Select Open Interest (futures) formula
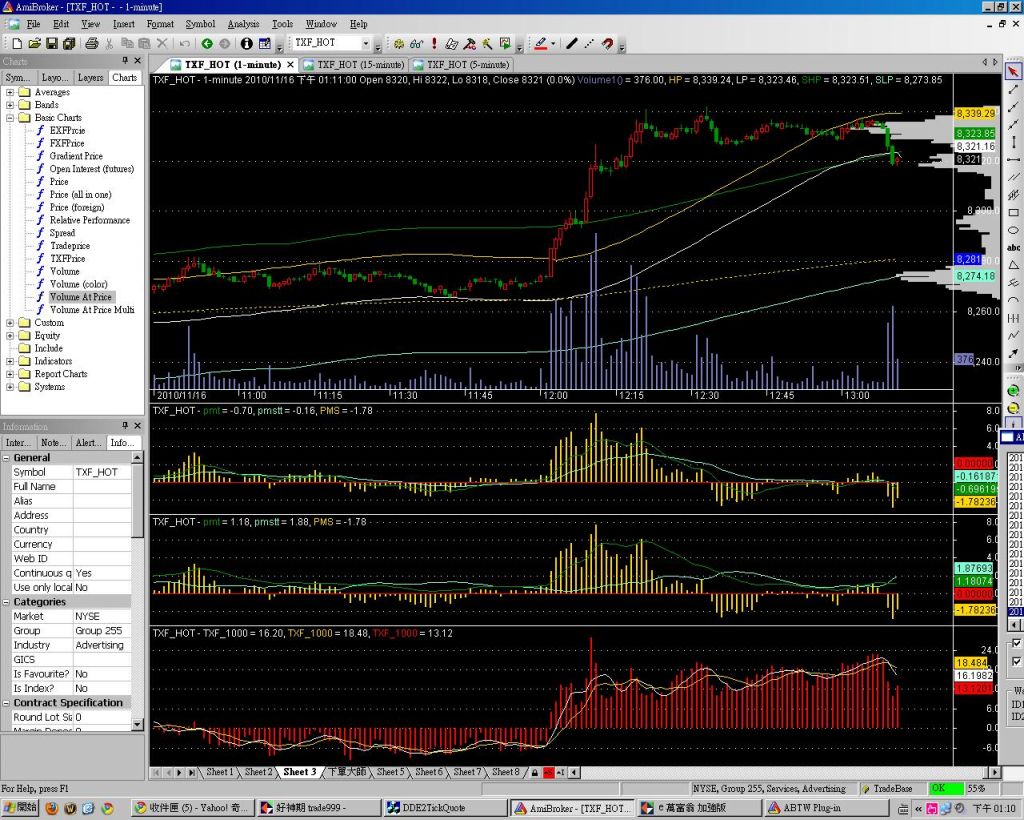 pyautogui.click(x=91, y=169)
